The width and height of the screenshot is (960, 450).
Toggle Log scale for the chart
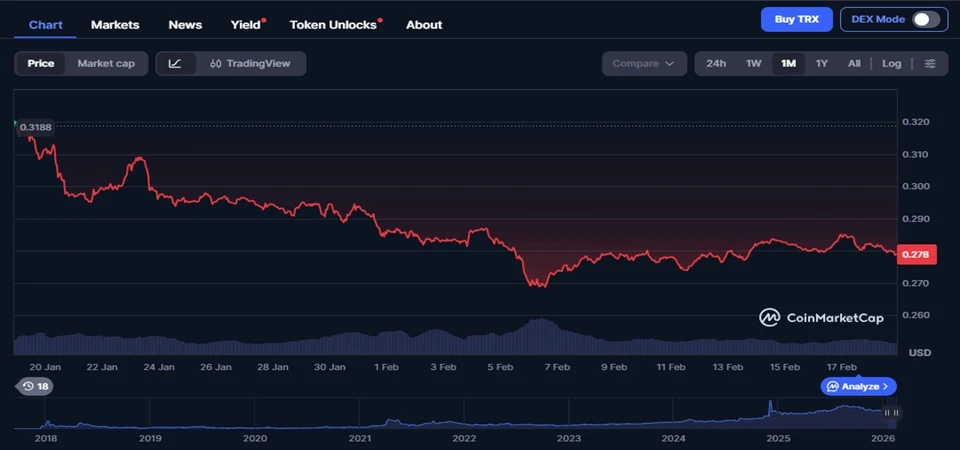tap(891, 64)
